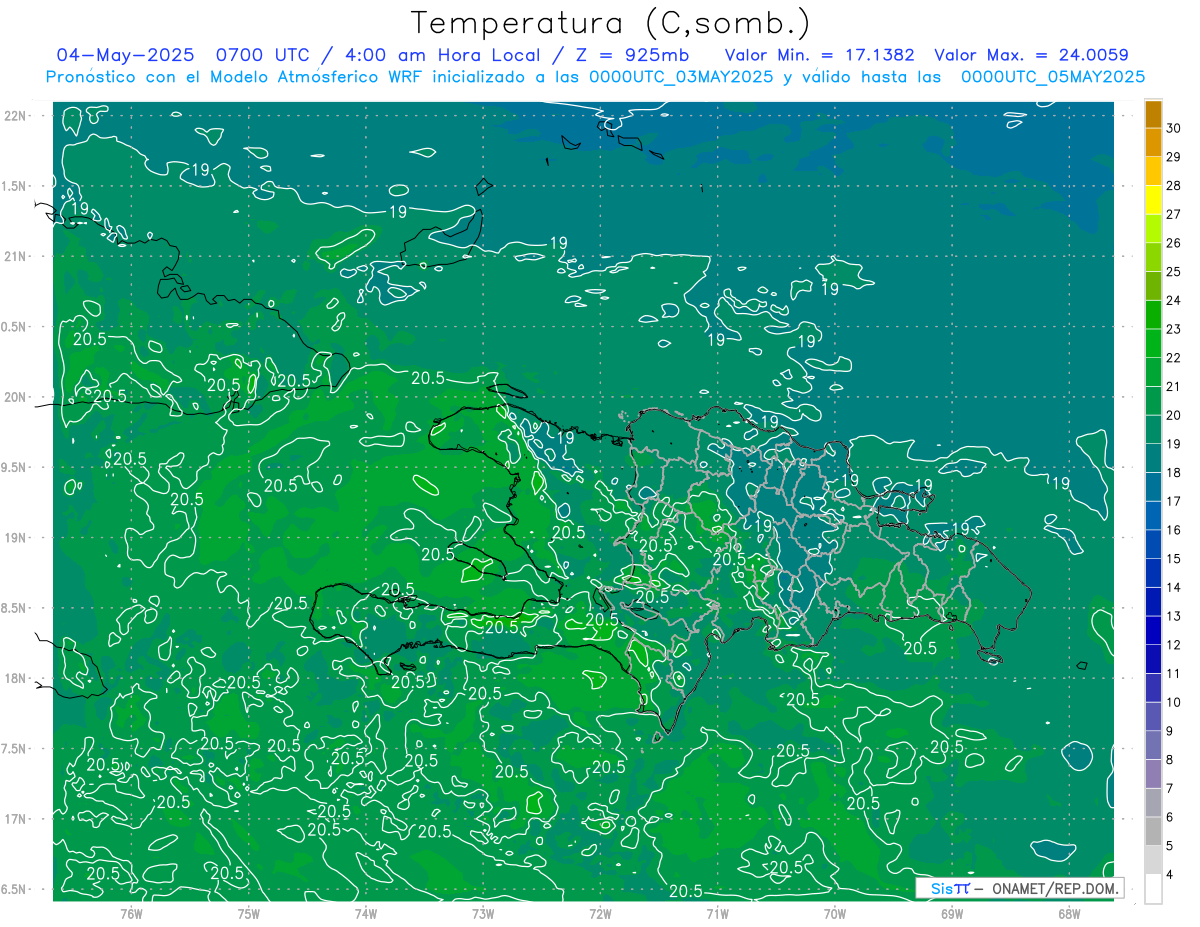Click "Valor Min. = 17.1382" text
Viewport: 1200px width, 927px height.
[819, 55]
